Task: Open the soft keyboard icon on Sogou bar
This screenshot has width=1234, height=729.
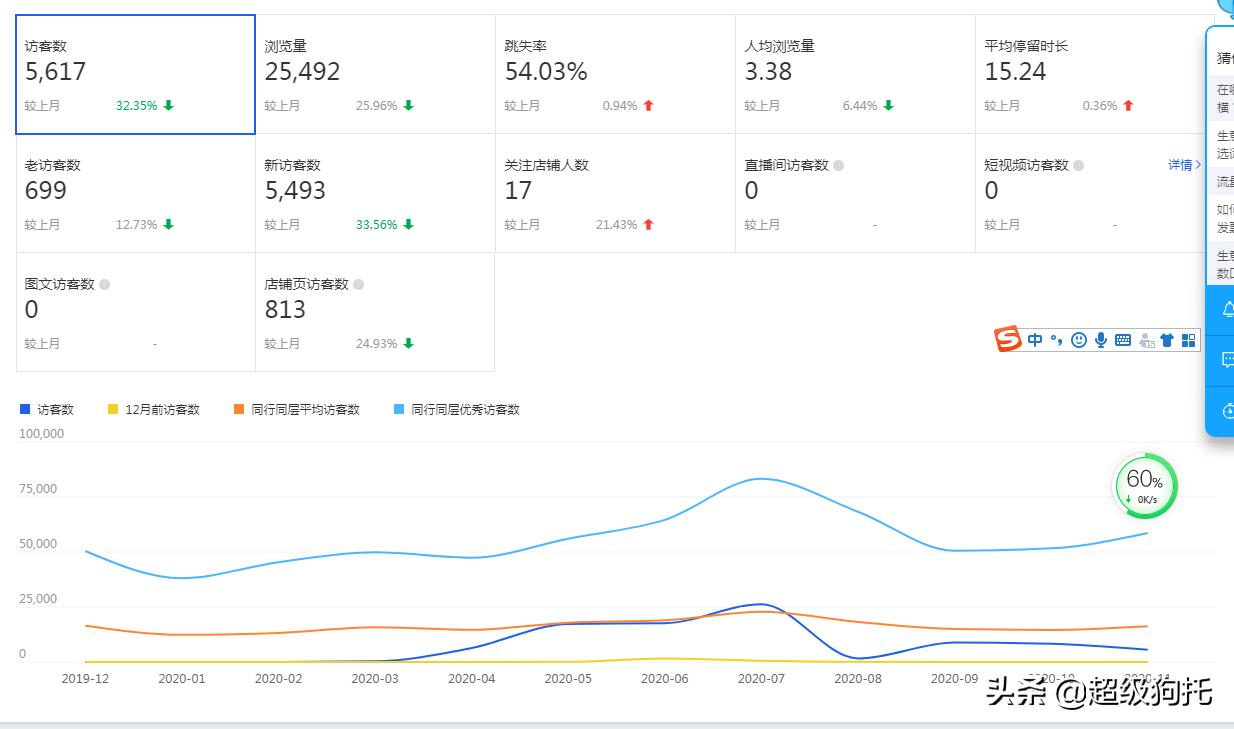Action: coord(1122,340)
